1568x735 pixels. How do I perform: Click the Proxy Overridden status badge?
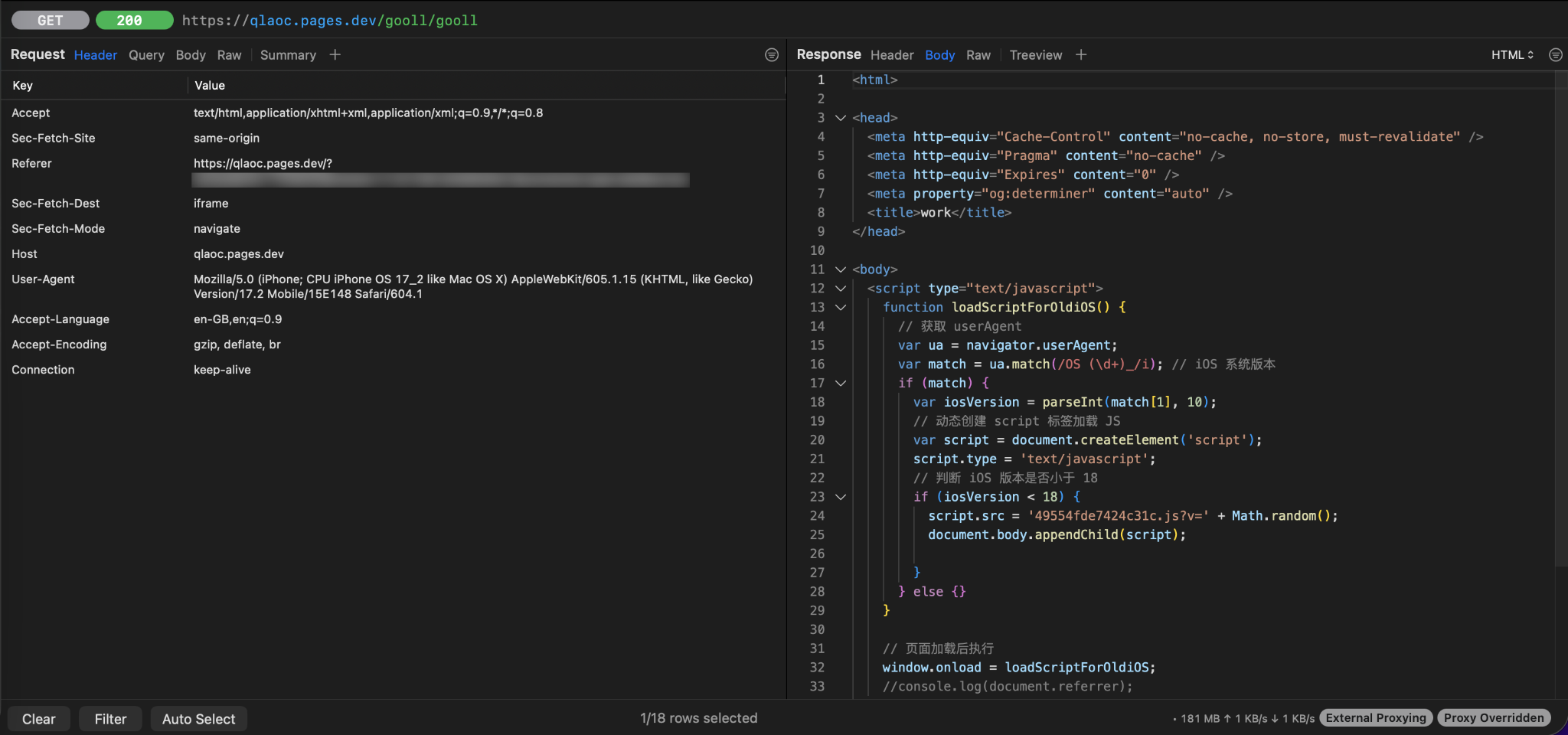point(1494,717)
